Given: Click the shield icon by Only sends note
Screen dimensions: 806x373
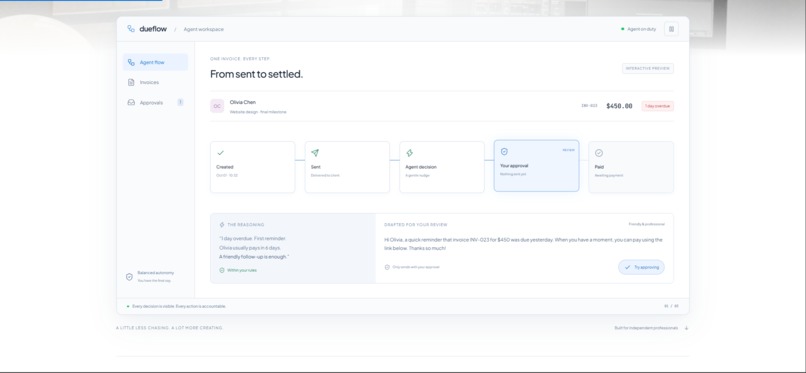Looking at the screenshot, I should point(387,267).
